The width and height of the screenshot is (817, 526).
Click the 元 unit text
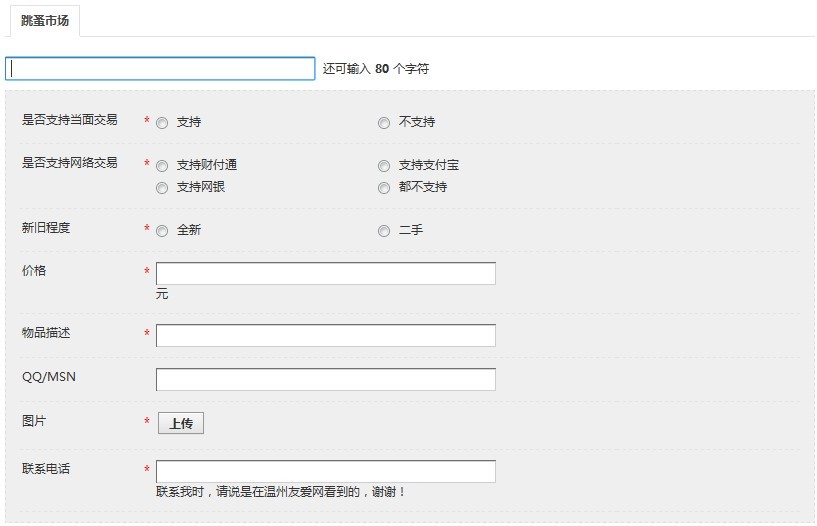162,294
